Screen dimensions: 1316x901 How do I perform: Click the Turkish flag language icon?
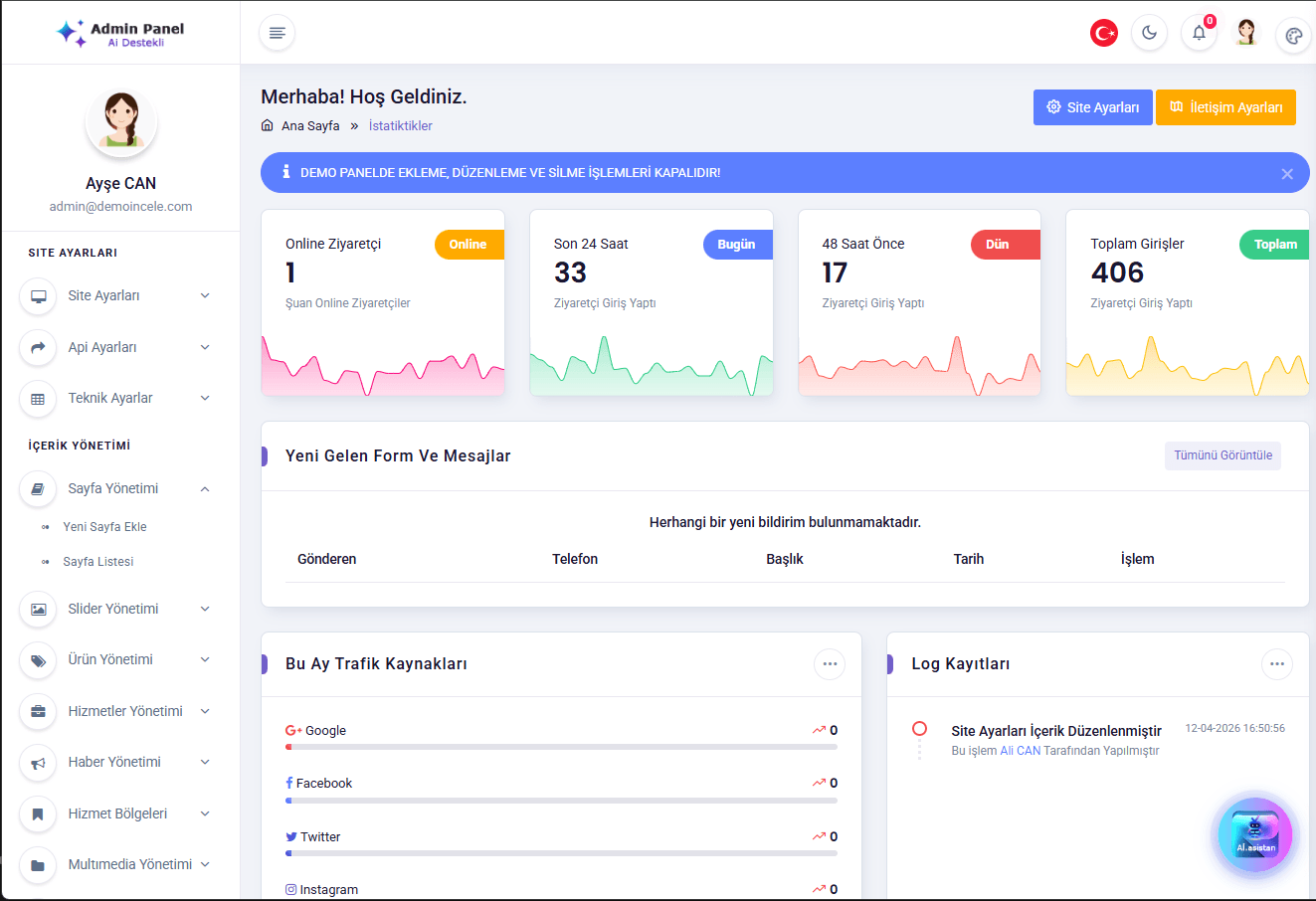click(x=1104, y=32)
